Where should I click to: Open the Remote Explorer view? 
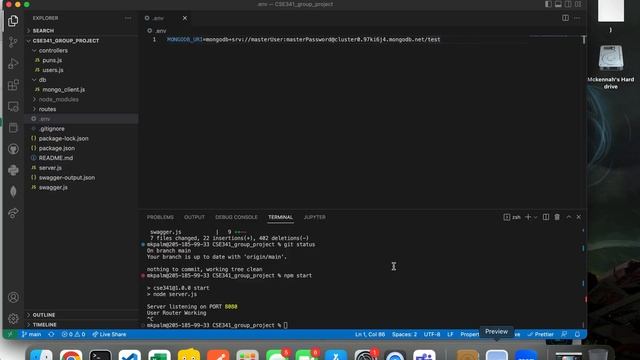[x=13, y=107]
